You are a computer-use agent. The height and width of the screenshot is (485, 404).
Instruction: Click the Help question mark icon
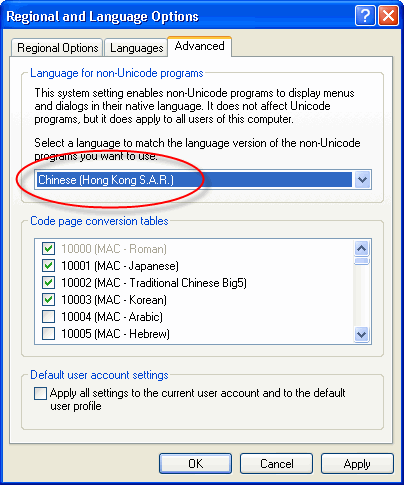[365, 15]
